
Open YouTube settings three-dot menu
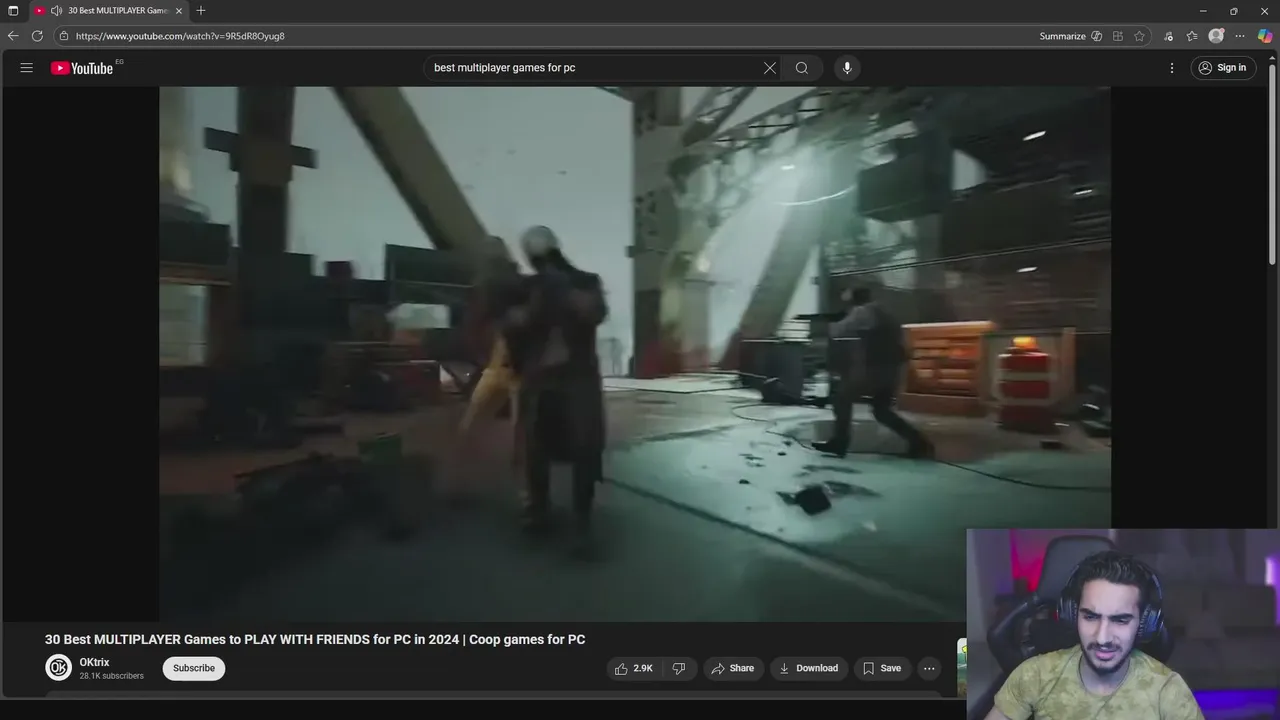point(1172,68)
